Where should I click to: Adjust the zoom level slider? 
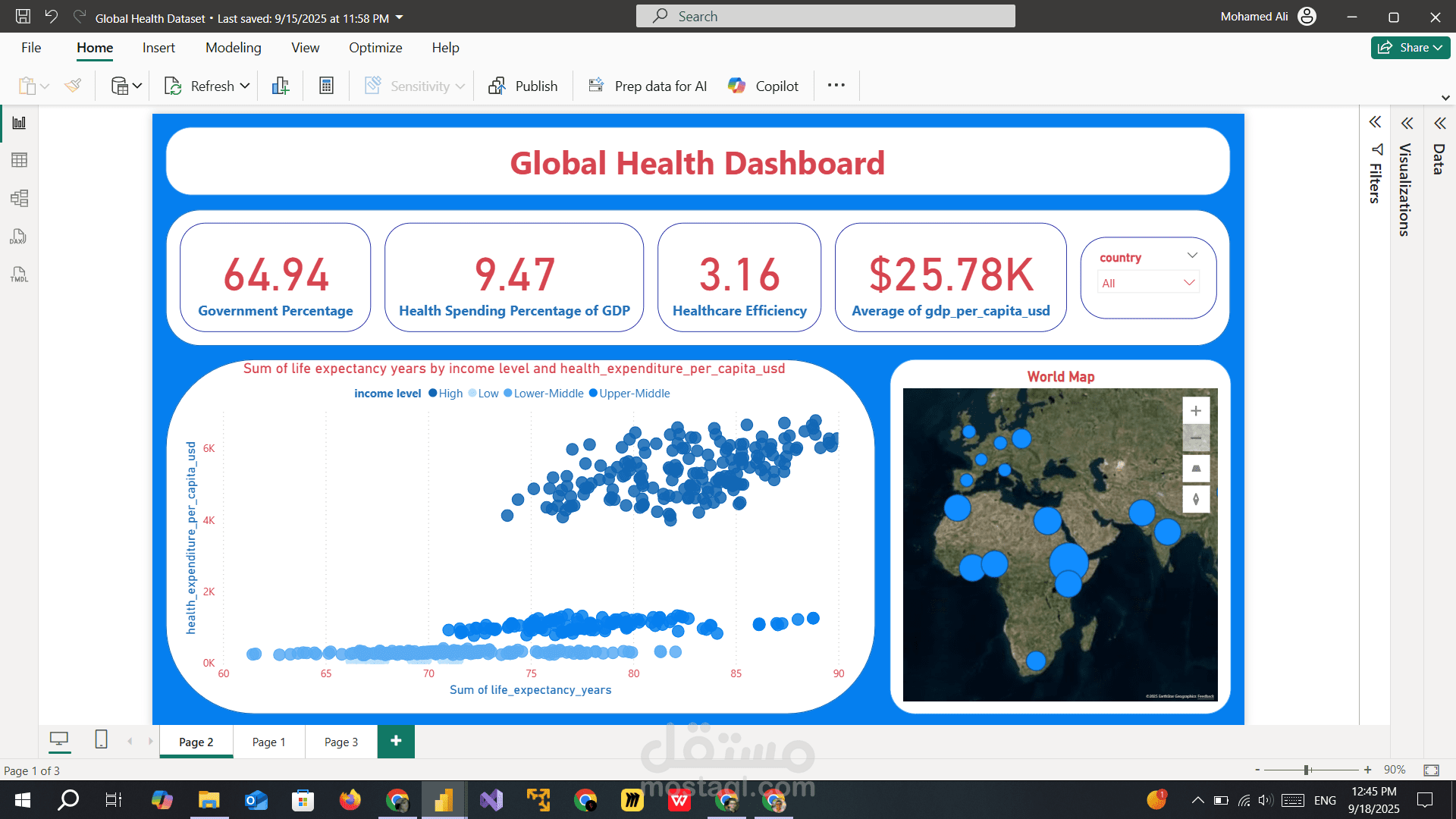point(1307,770)
